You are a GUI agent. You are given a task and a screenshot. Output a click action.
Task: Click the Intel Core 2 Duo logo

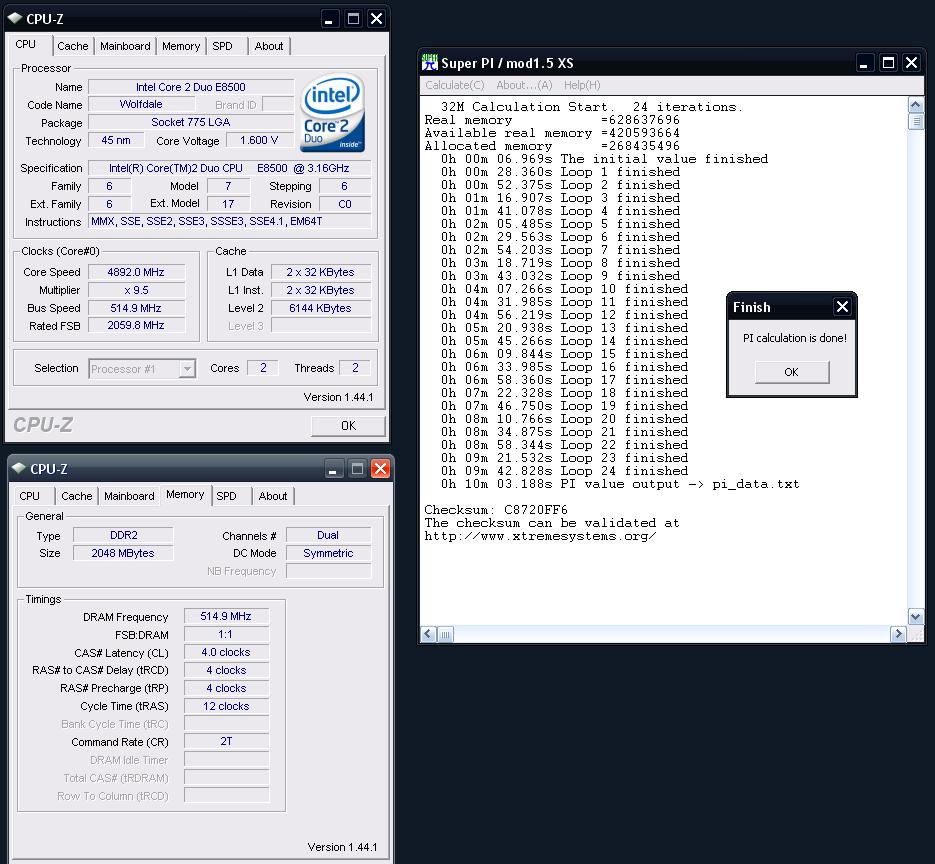332,112
